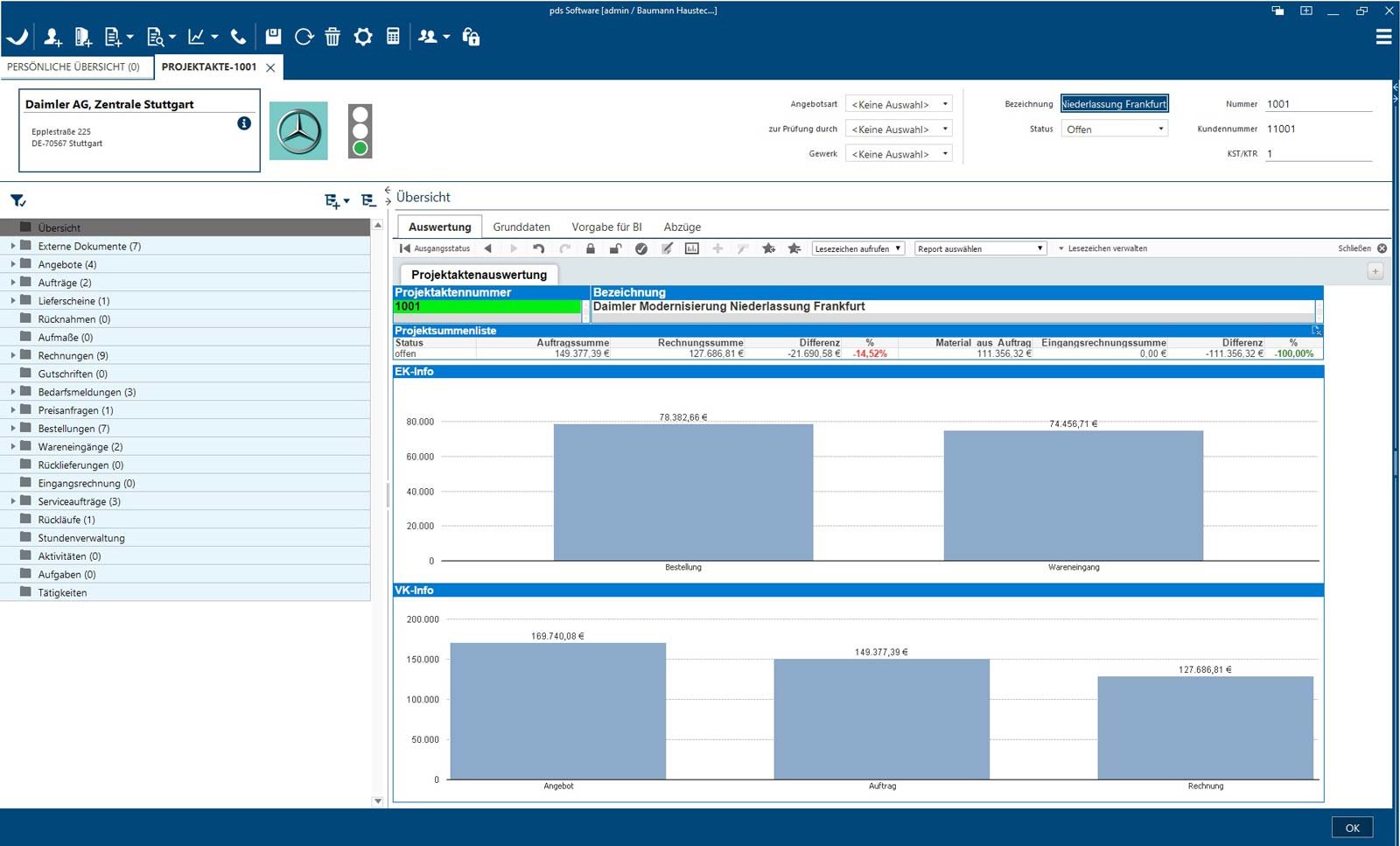Click the collapse tree nodes icon

point(368,200)
